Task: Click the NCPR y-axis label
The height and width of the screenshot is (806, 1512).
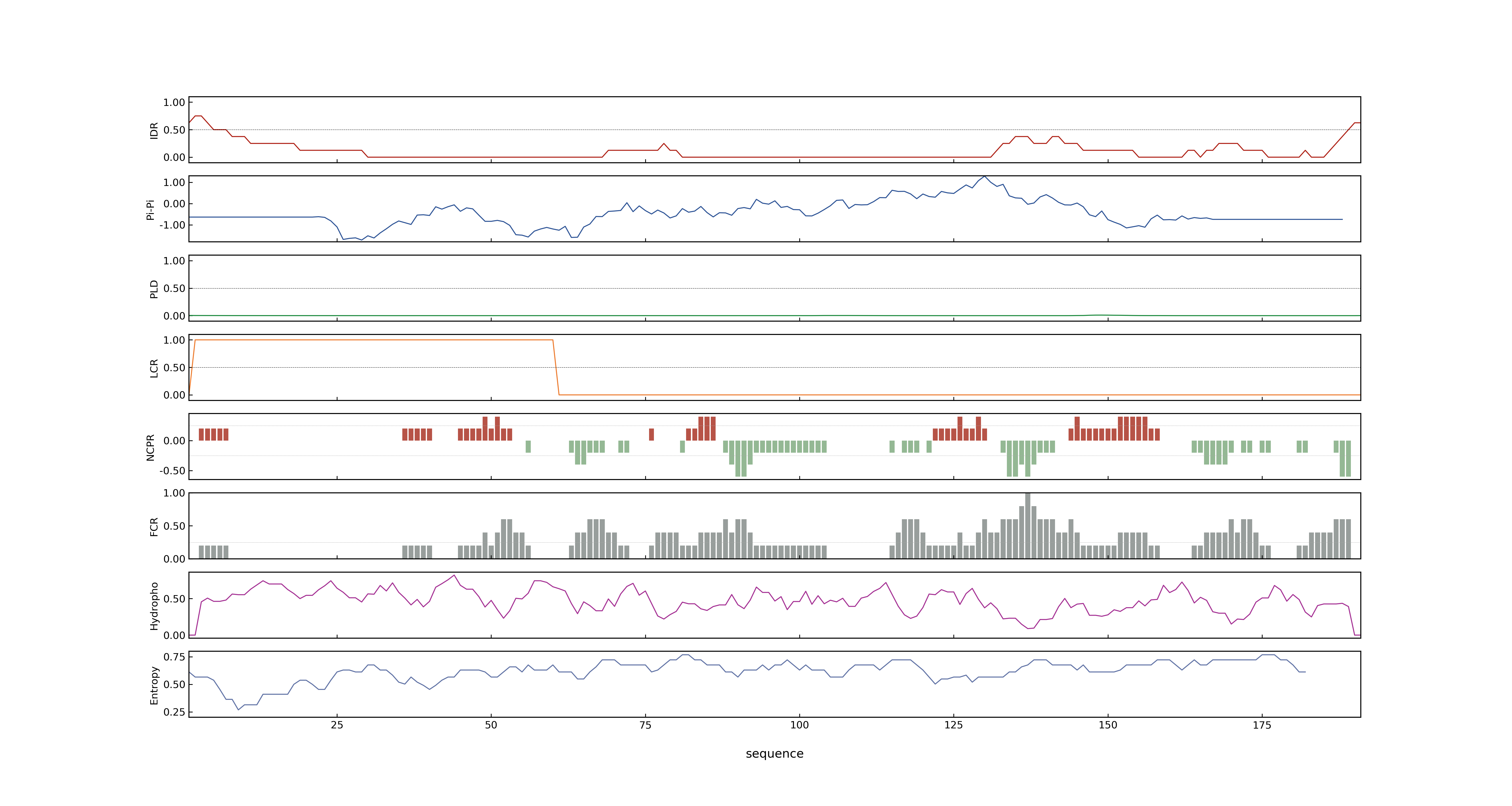Action: click(150, 448)
